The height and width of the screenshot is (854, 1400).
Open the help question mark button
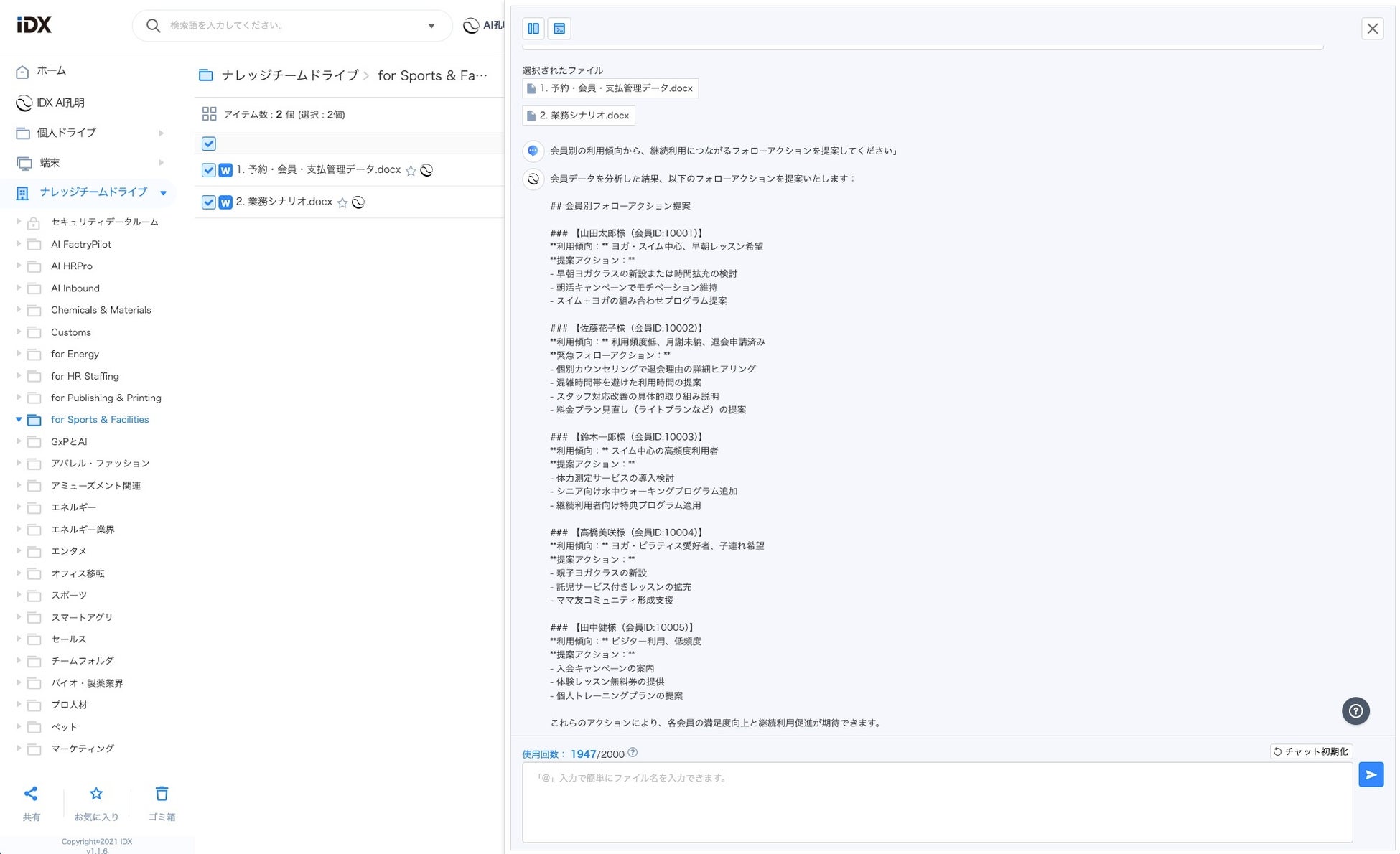click(1355, 711)
